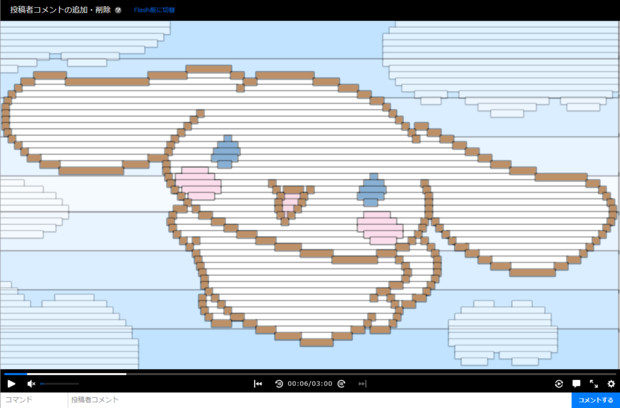Skip forward a few seconds
Image resolution: width=620 pixels, height=408 pixels.
point(341,383)
